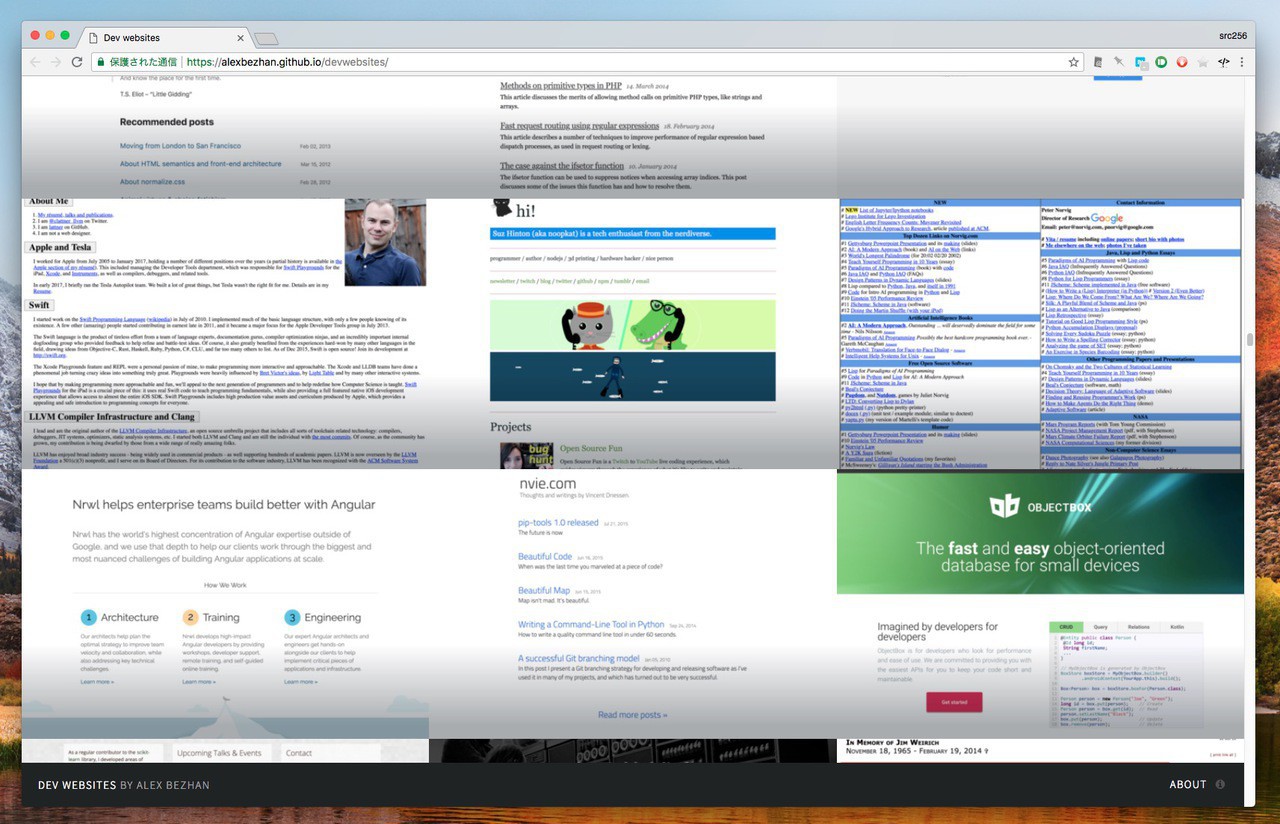Click the 'Apple and Tesla' heading
The height and width of the screenshot is (824, 1280).
pos(60,247)
